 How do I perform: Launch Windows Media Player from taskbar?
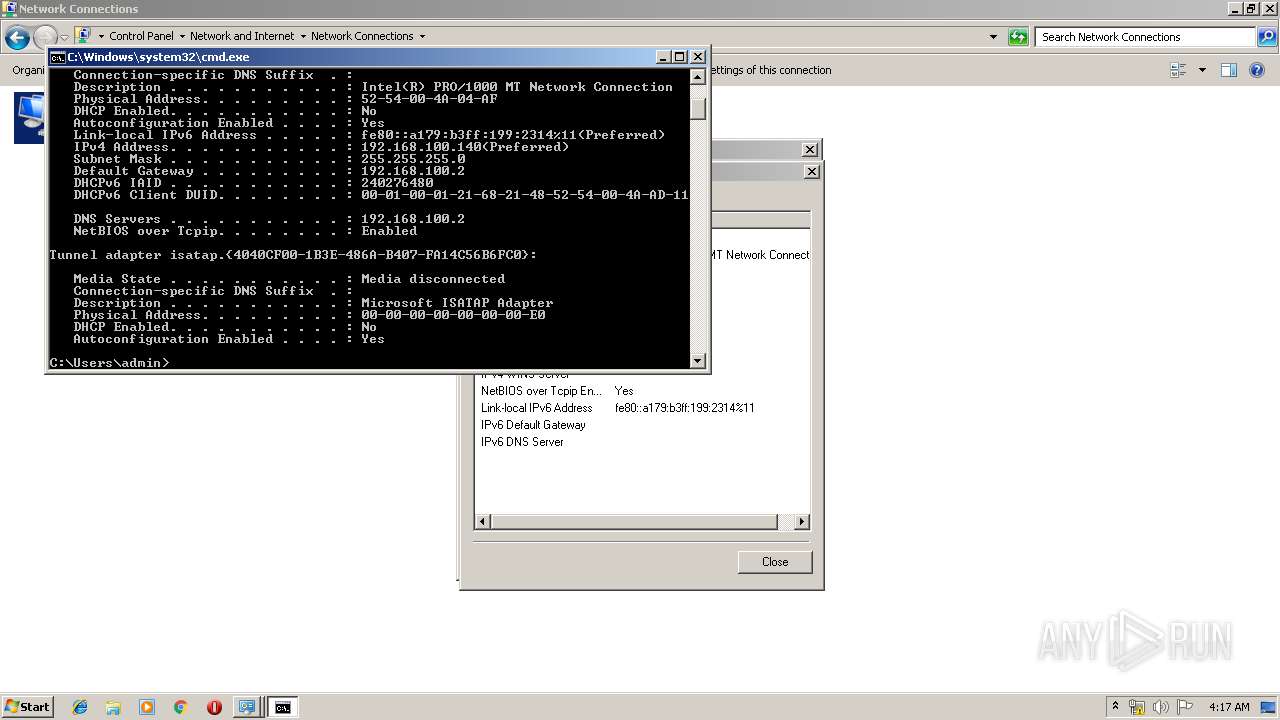[x=147, y=707]
